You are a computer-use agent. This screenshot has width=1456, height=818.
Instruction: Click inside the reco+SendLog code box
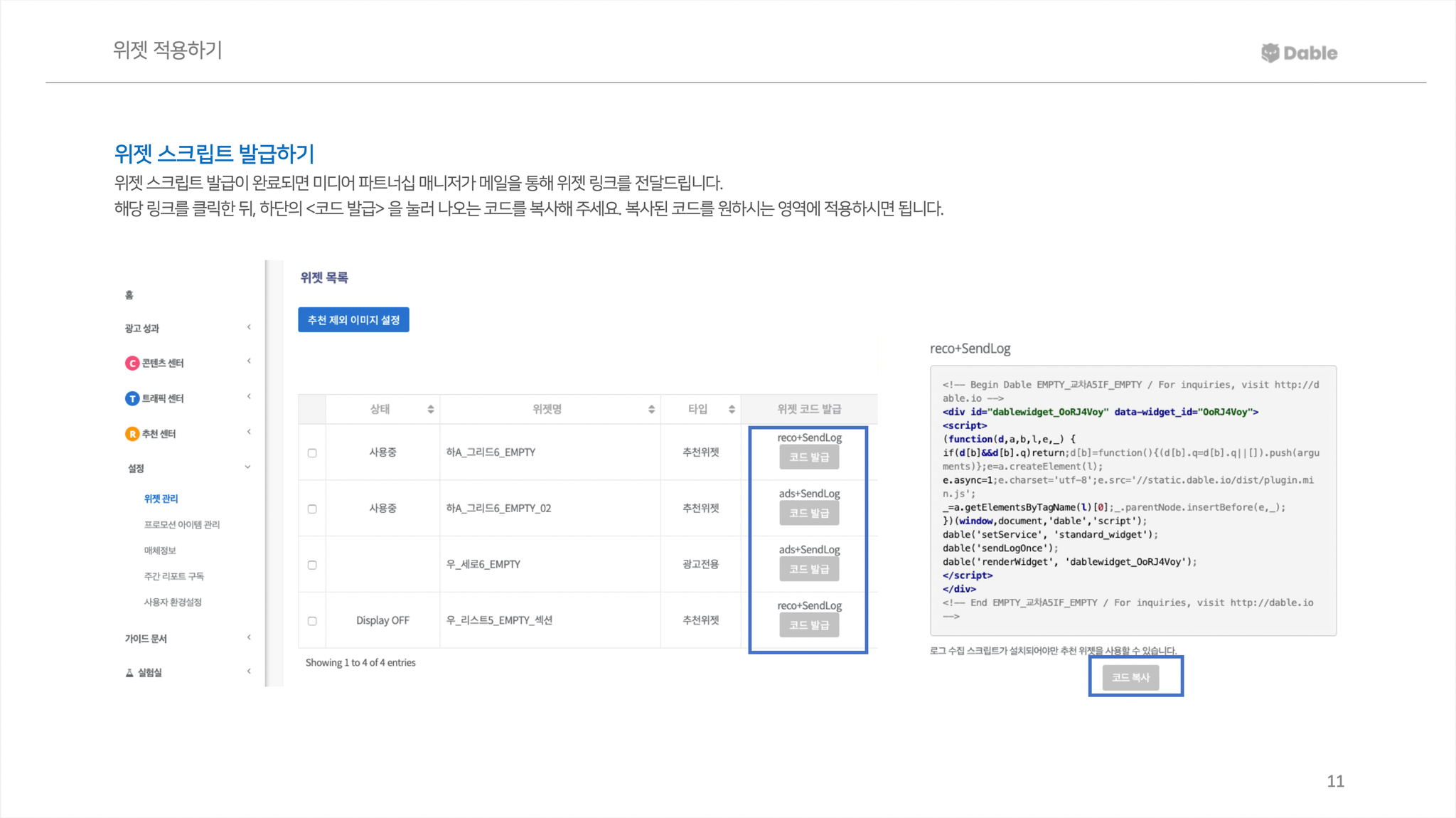click(x=1133, y=501)
